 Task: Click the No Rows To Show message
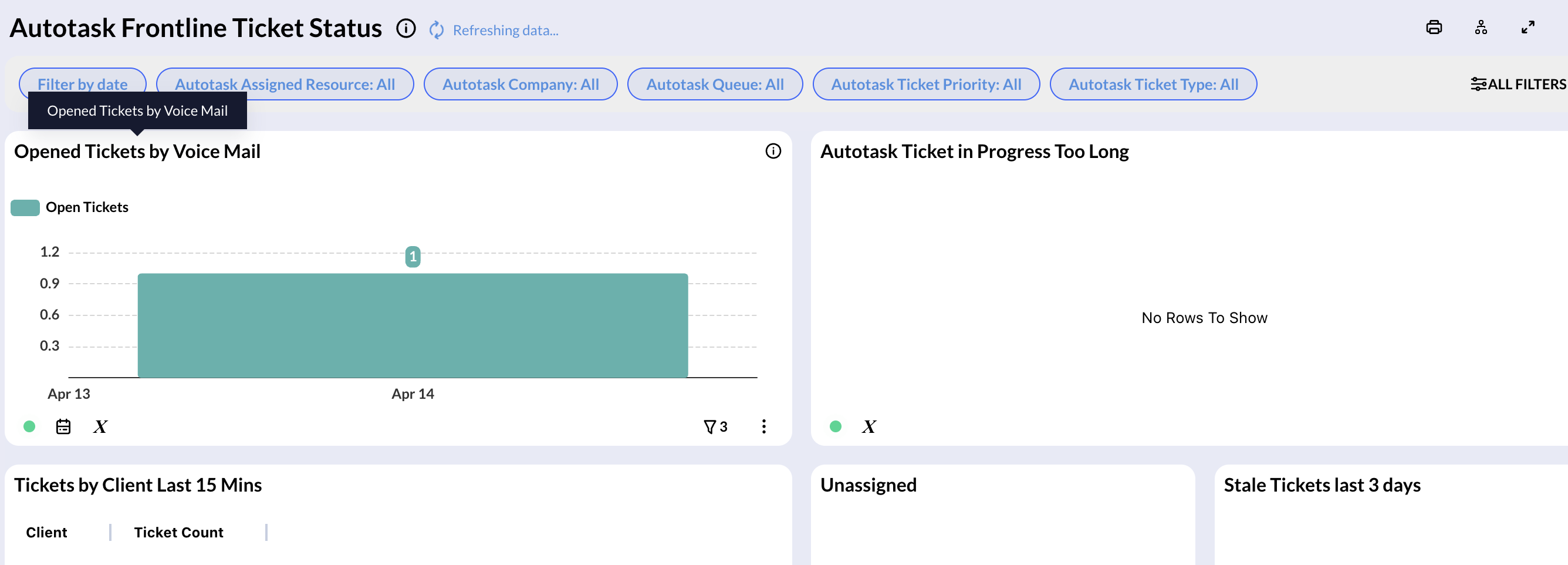click(1204, 318)
